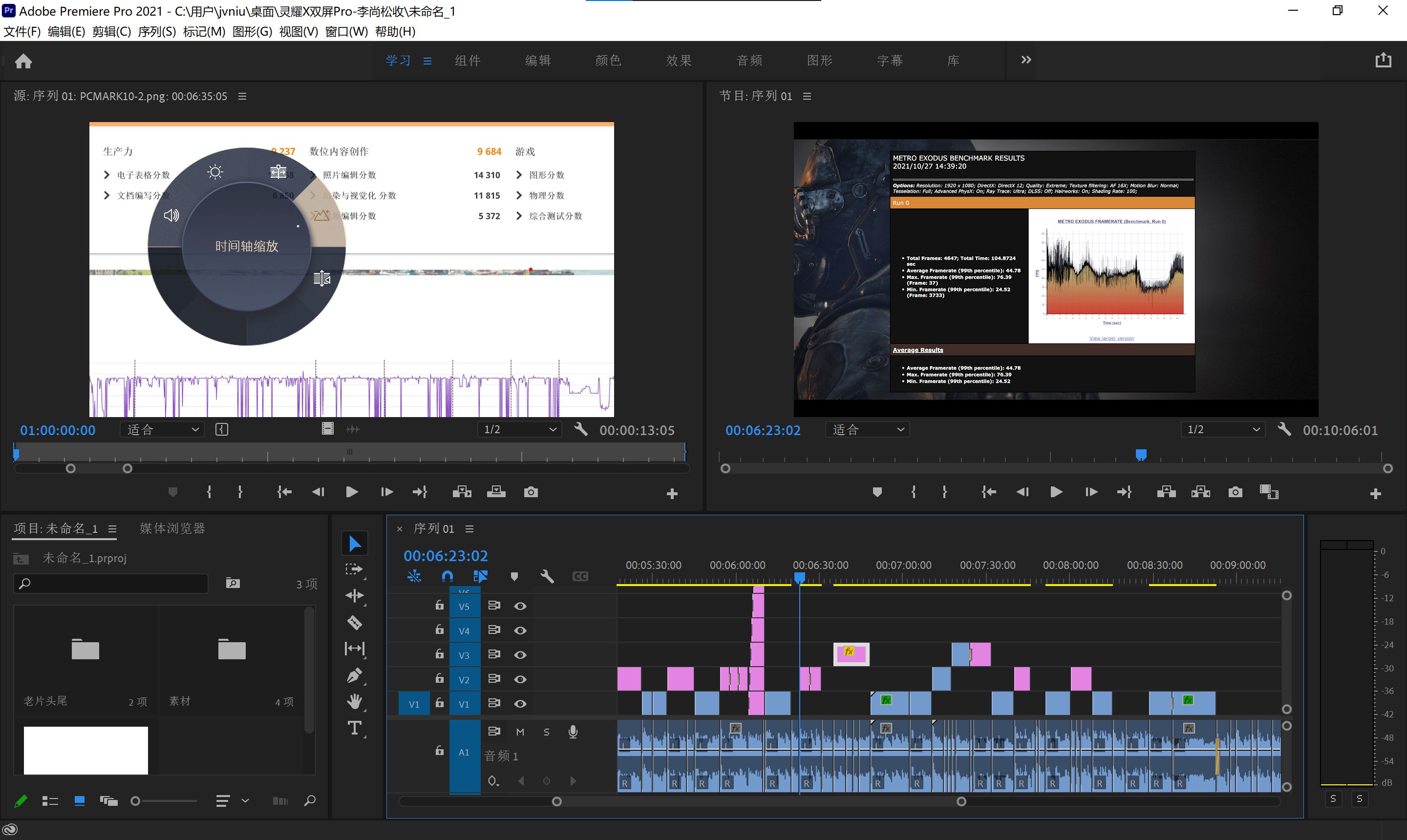This screenshot has height=840, width=1407.
Task: Play the Program monitor sequence
Action: pyautogui.click(x=1056, y=492)
